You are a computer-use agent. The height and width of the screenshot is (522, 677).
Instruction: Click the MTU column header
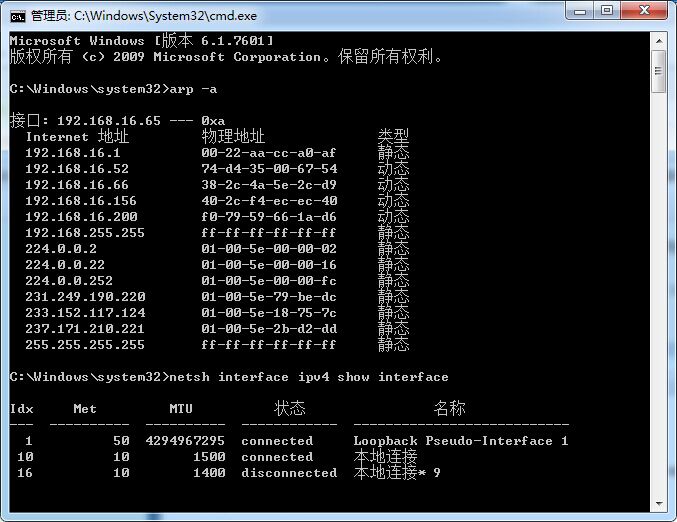point(181,409)
